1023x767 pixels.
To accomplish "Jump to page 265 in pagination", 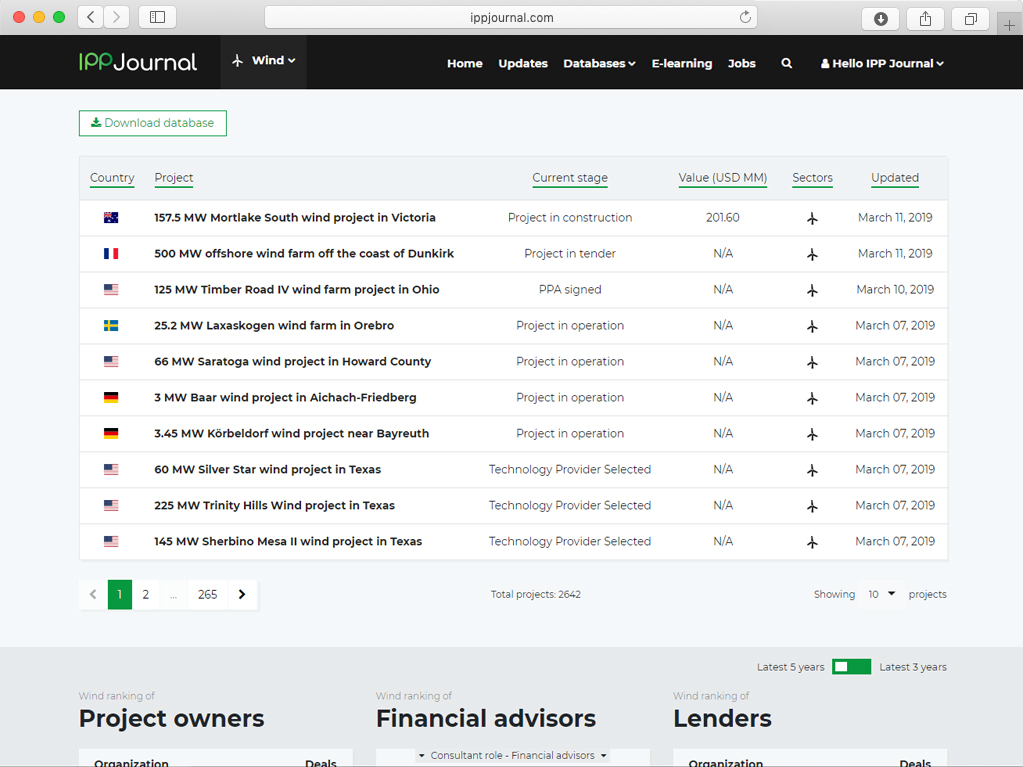I will click(x=207, y=594).
